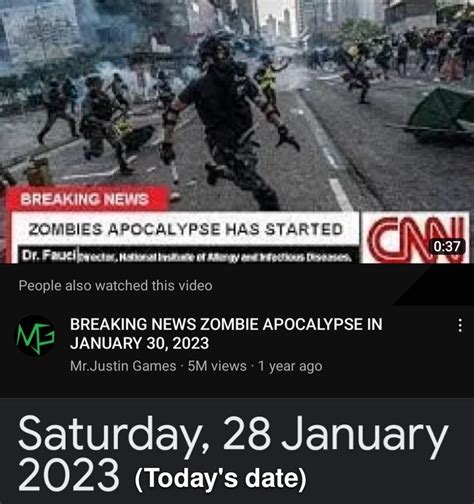Click the CNN logo in the thumbnail
Image resolution: width=474 pixels, height=504 pixels.
416,237
